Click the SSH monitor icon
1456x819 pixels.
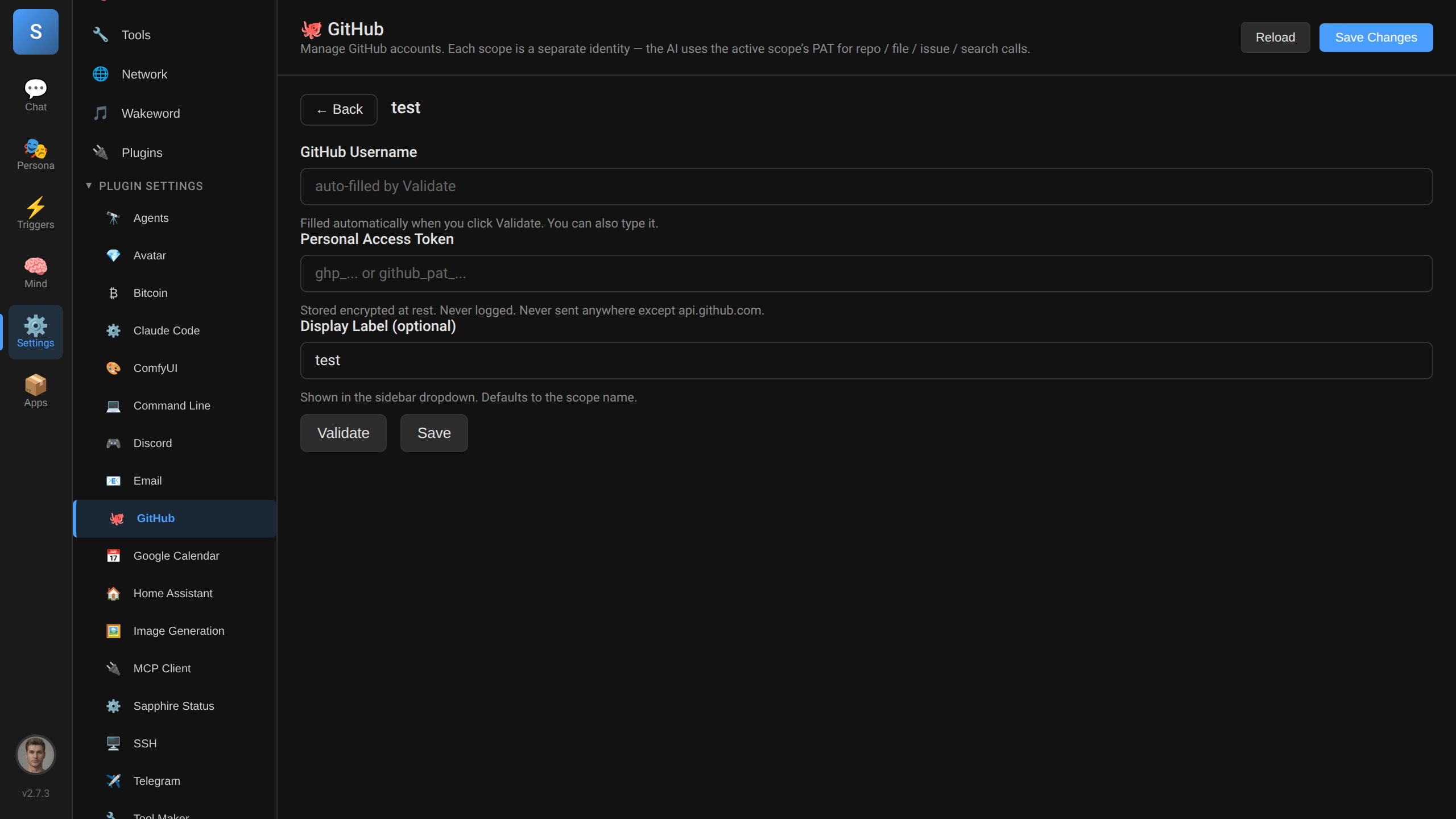click(113, 743)
